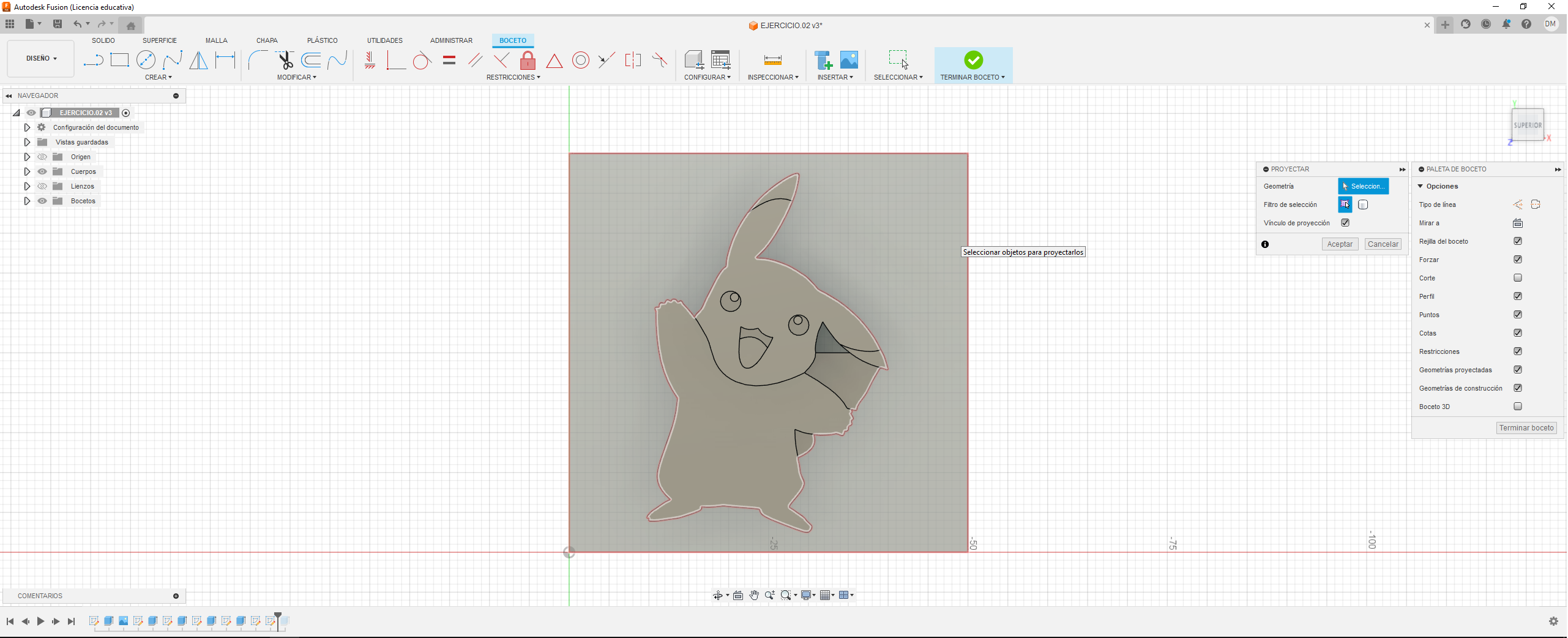The height and width of the screenshot is (638, 1568).
Task: Show the hidden Origen folder
Action: pyautogui.click(x=42, y=157)
